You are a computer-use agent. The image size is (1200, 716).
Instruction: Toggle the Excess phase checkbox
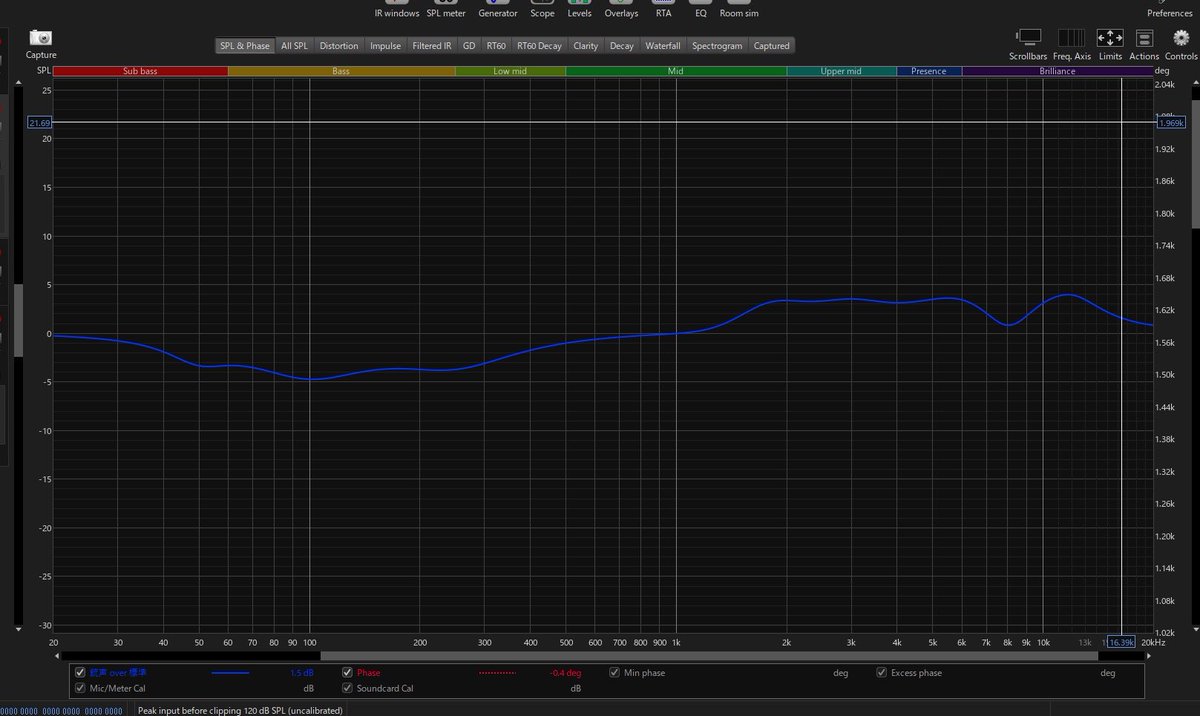pos(882,673)
